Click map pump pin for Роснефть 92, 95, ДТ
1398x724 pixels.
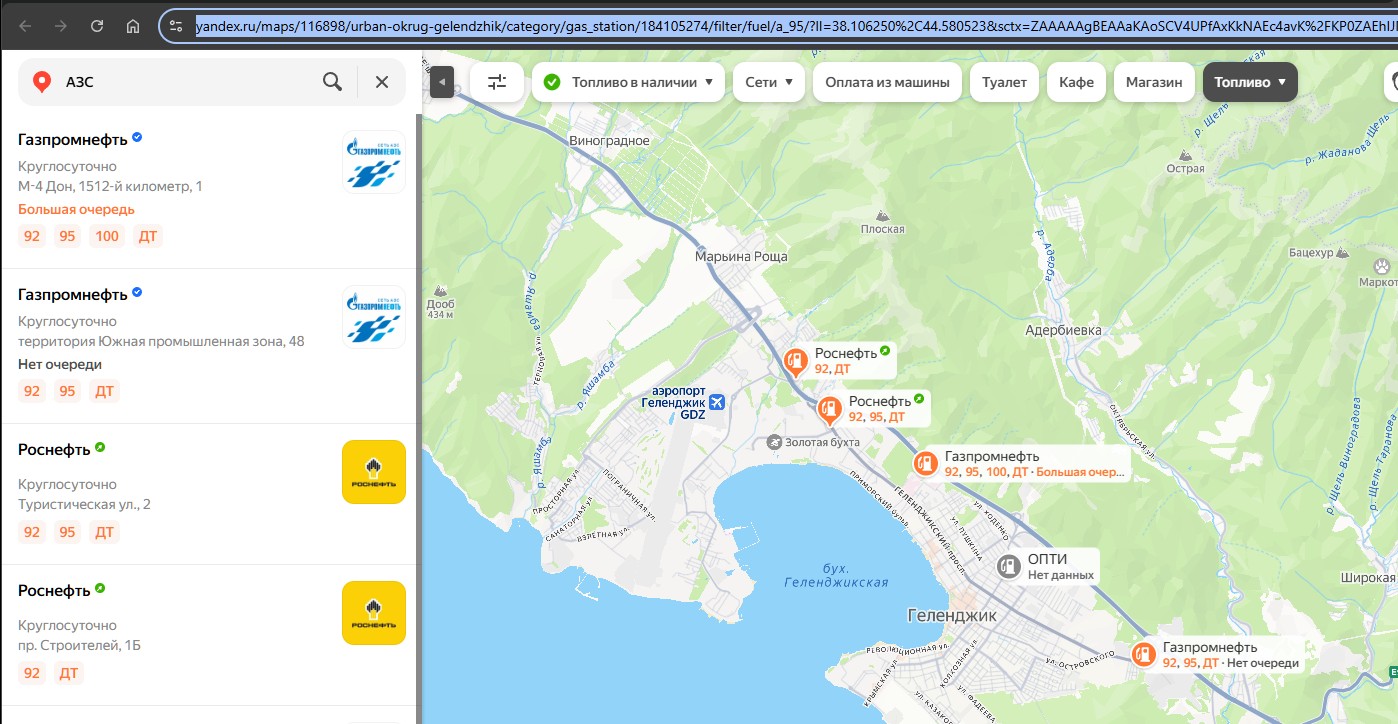829,408
